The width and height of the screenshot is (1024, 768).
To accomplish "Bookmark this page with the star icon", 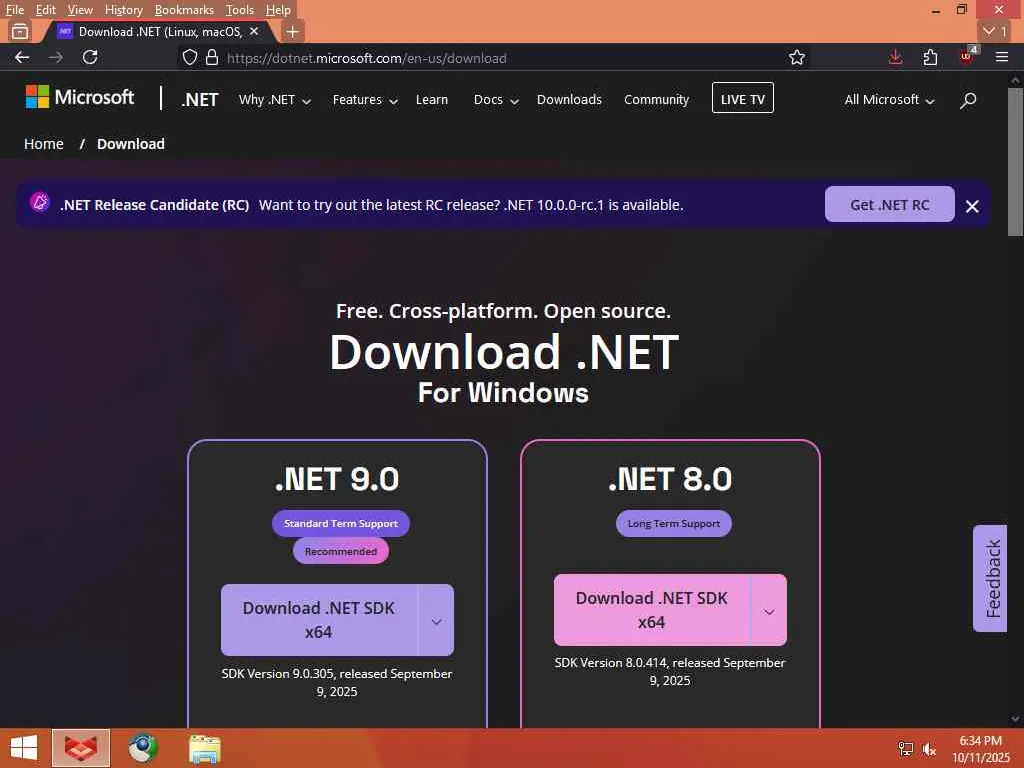I will pyautogui.click(x=797, y=57).
